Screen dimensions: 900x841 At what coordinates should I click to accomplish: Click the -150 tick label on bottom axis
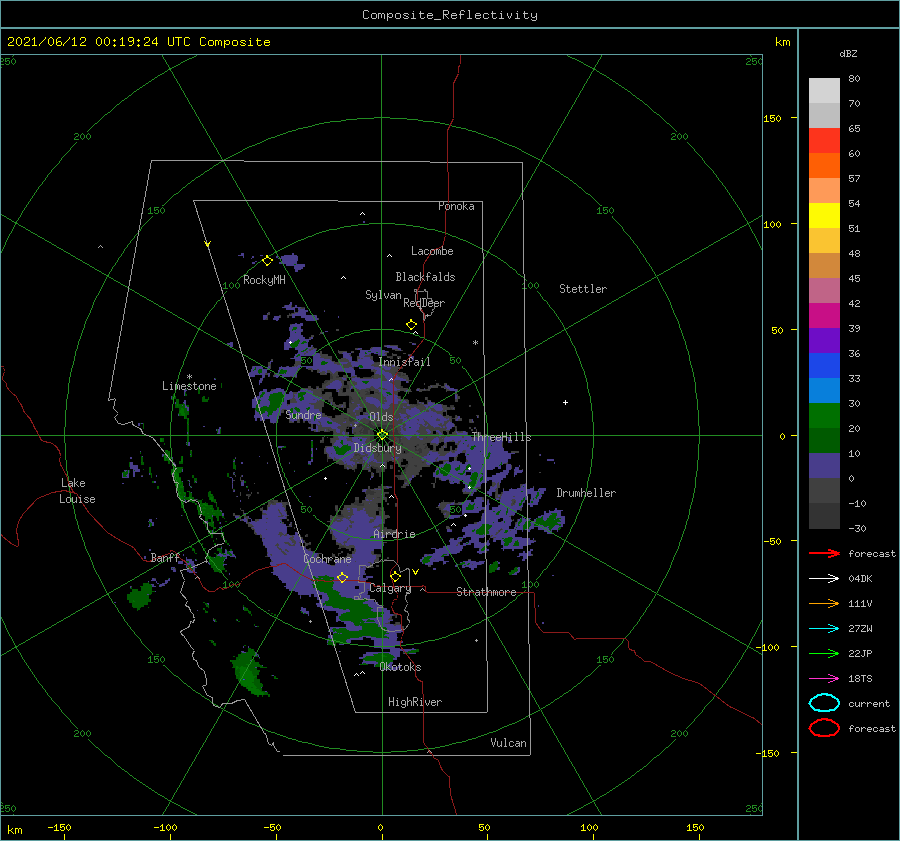point(59,827)
